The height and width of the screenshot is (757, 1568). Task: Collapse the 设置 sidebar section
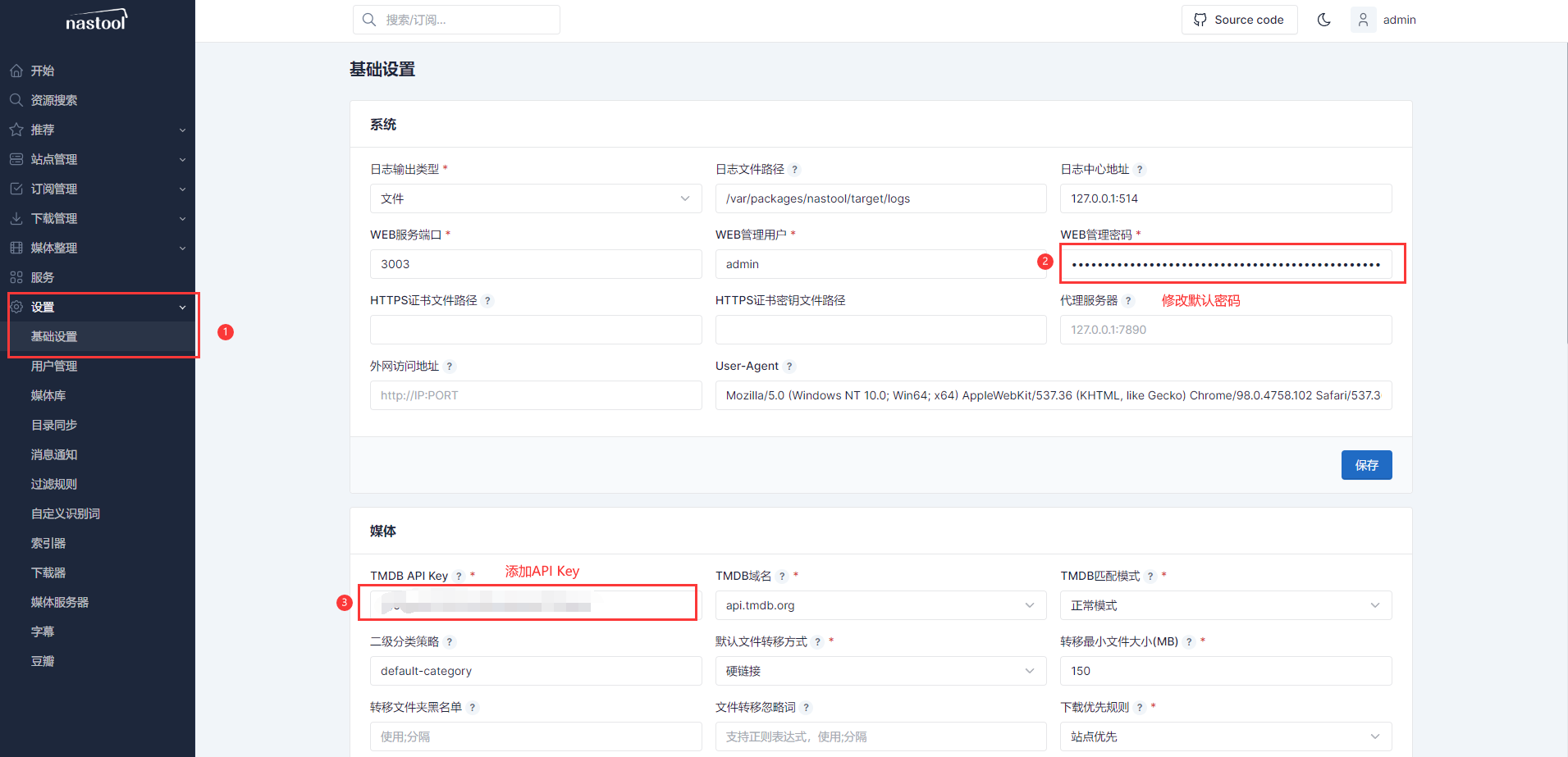97,307
